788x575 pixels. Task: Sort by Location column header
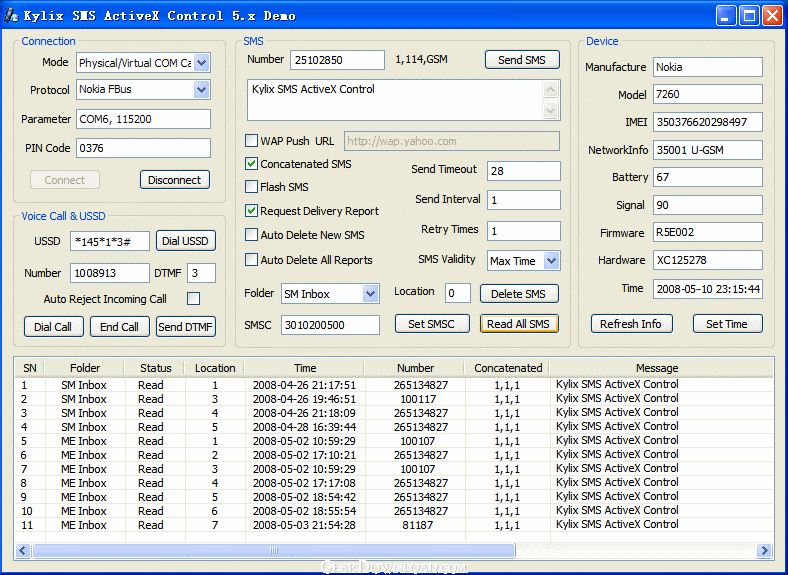[x=215, y=368]
